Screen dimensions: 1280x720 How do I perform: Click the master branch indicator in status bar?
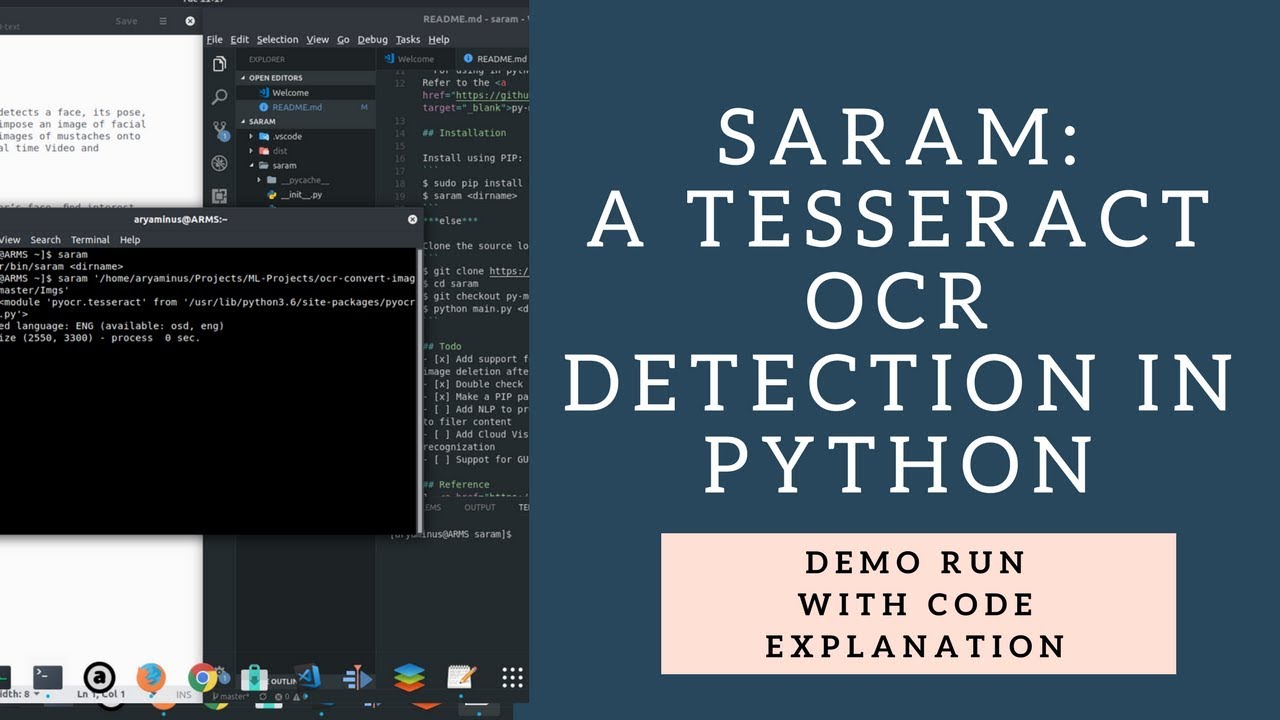pyautogui.click(x=231, y=696)
